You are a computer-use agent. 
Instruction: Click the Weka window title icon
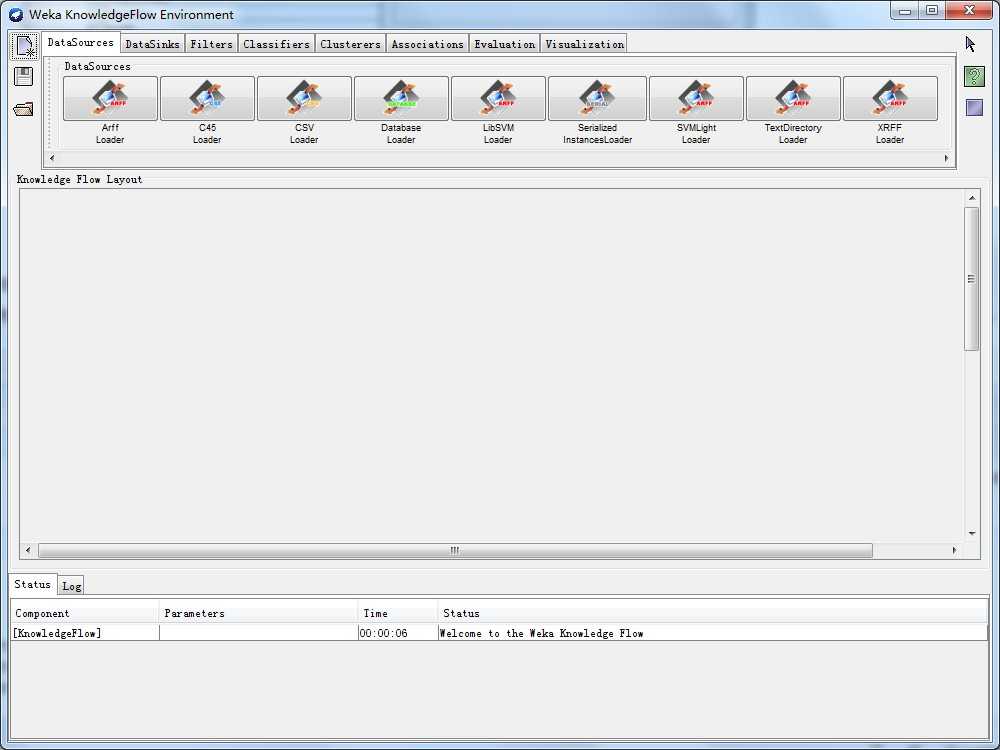pyautogui.click(x=15, y=15)
